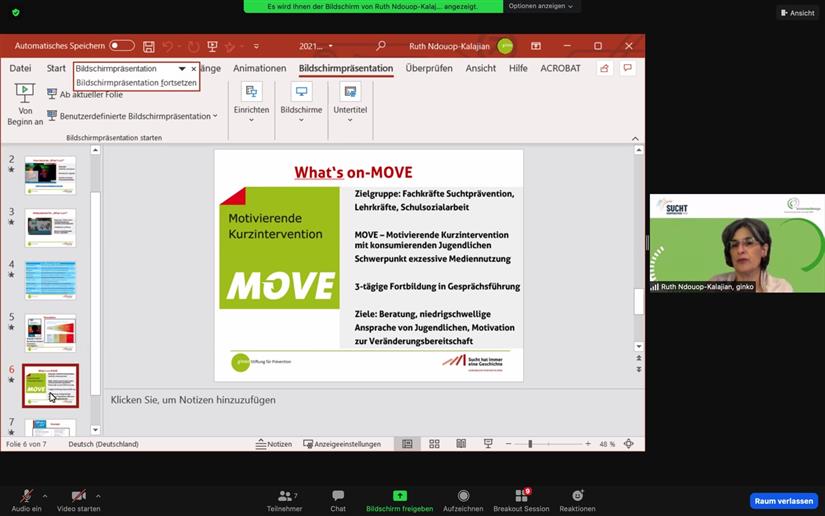Screen dimensions: 825x516
Task: Click scroll-up arrow of thumbnail pane
Action: tap(95, 150)
